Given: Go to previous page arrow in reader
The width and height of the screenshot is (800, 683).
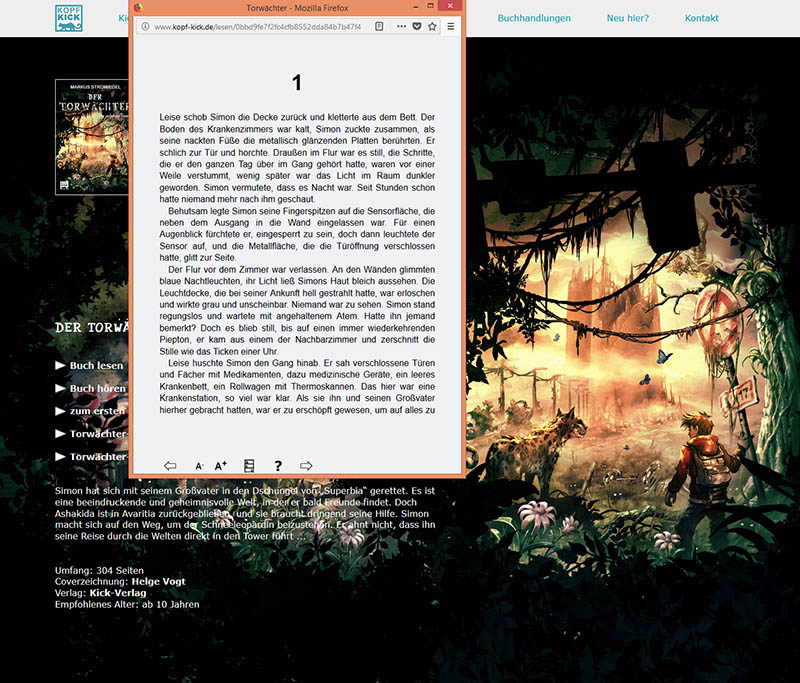Looking at the screenshot, I should [170, 466].
